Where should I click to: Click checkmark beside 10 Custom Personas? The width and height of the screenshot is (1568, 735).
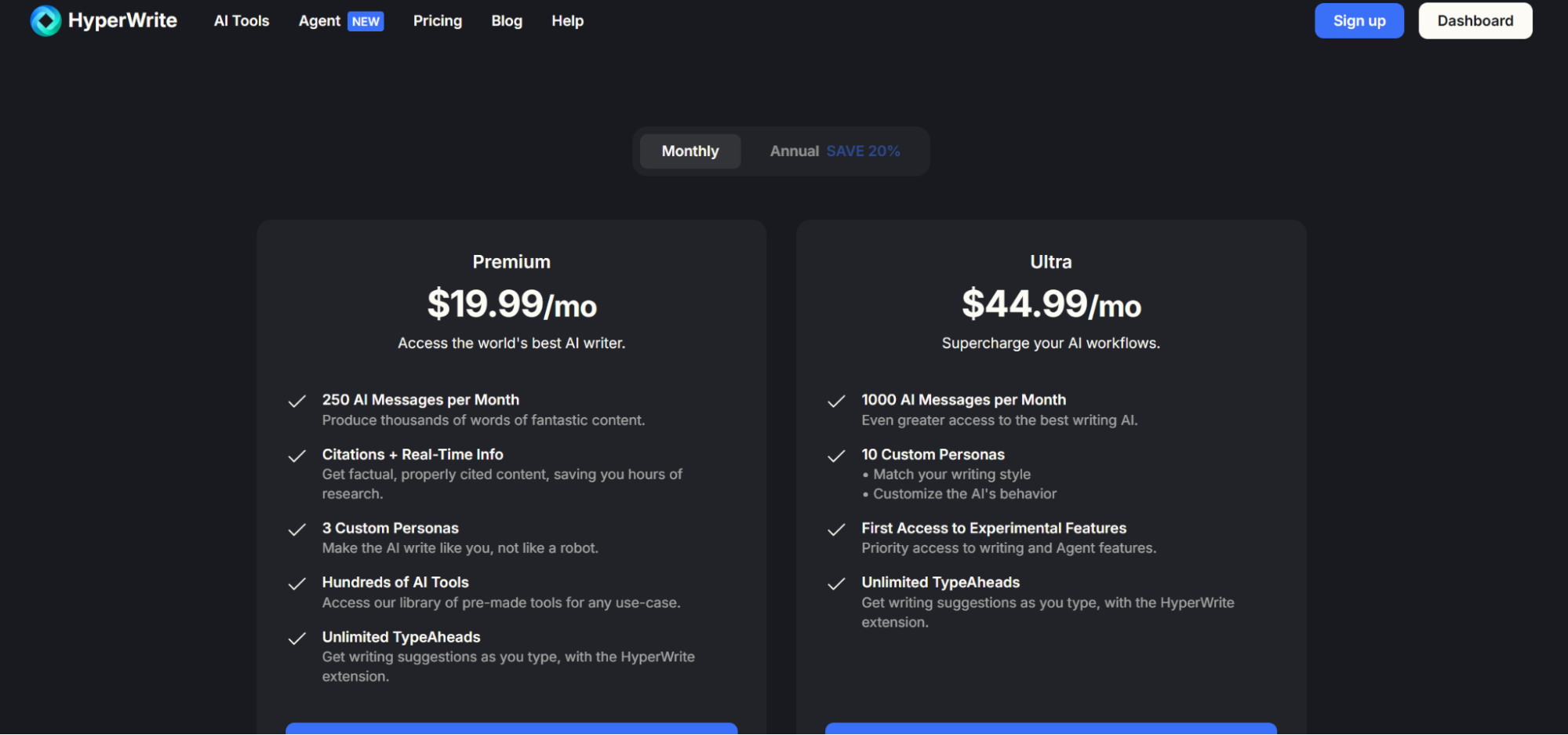click(x=836, y=457)
